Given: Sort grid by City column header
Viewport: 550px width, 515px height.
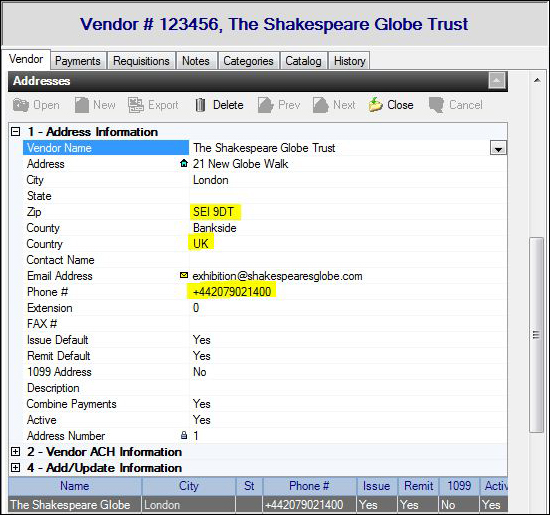Looking at the screenshot, I should pyautogui.click(x=189, y=486).
